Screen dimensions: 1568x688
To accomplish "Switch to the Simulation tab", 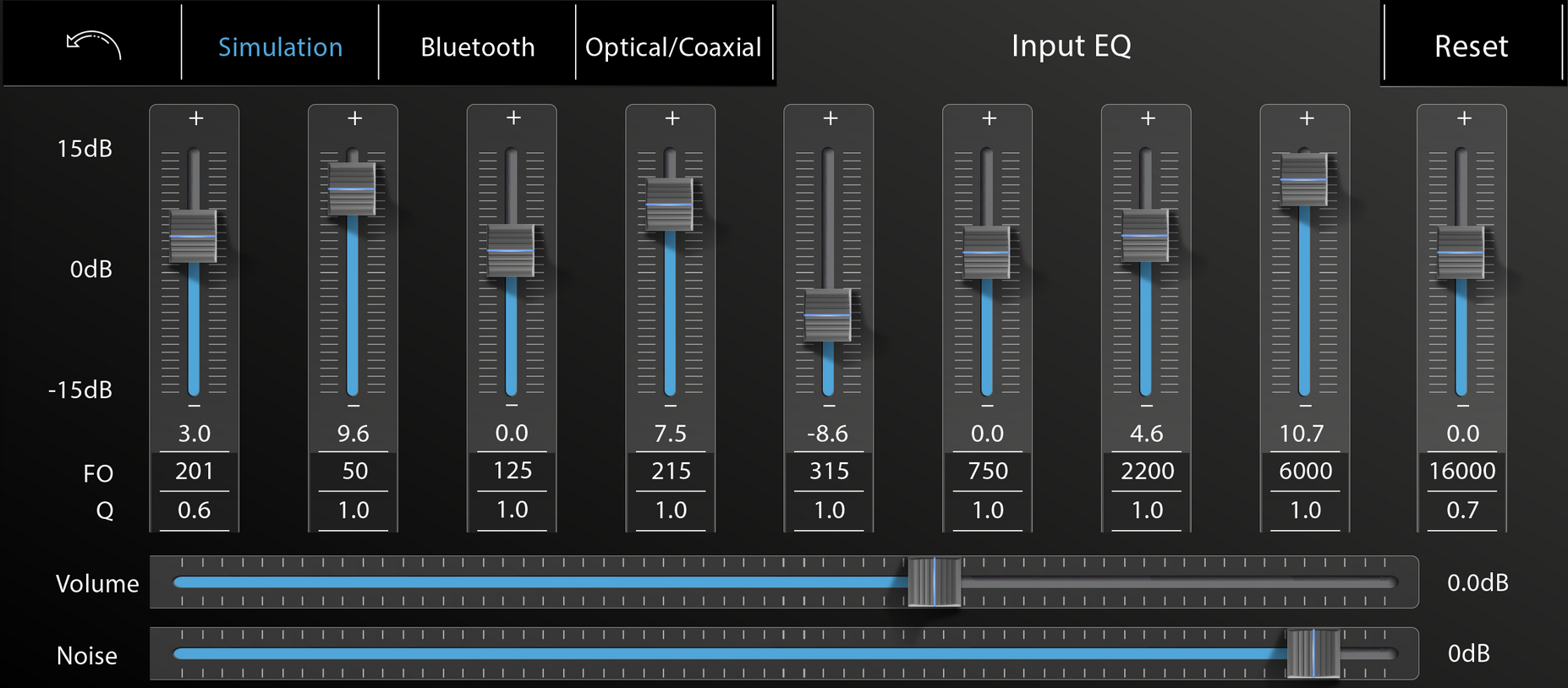I will point(280,46).
